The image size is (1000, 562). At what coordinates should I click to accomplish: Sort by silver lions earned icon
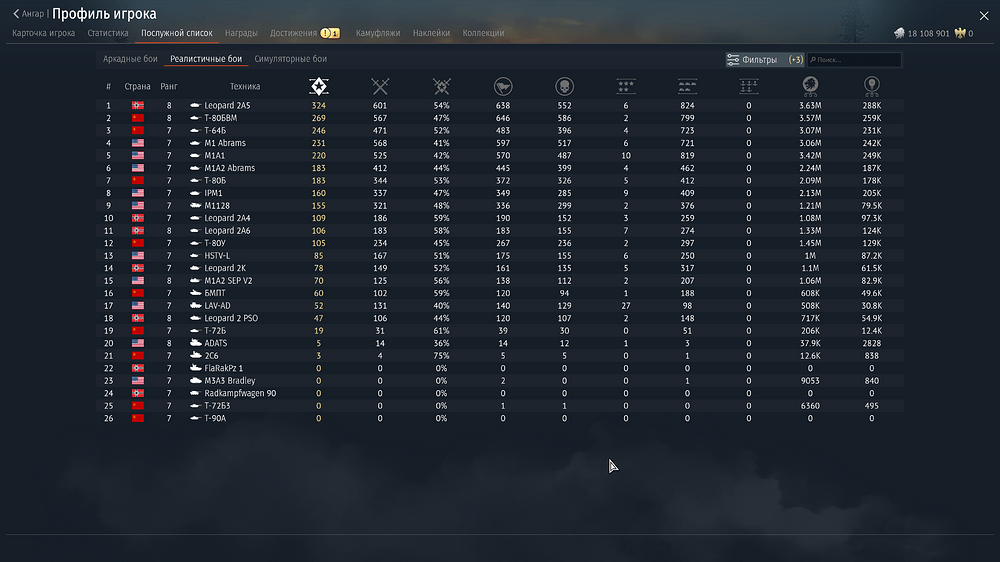click(x=810, y=86)
